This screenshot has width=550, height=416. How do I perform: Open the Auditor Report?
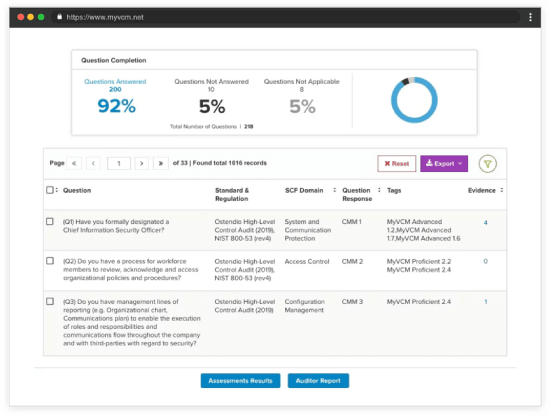(x=318, y=381)
